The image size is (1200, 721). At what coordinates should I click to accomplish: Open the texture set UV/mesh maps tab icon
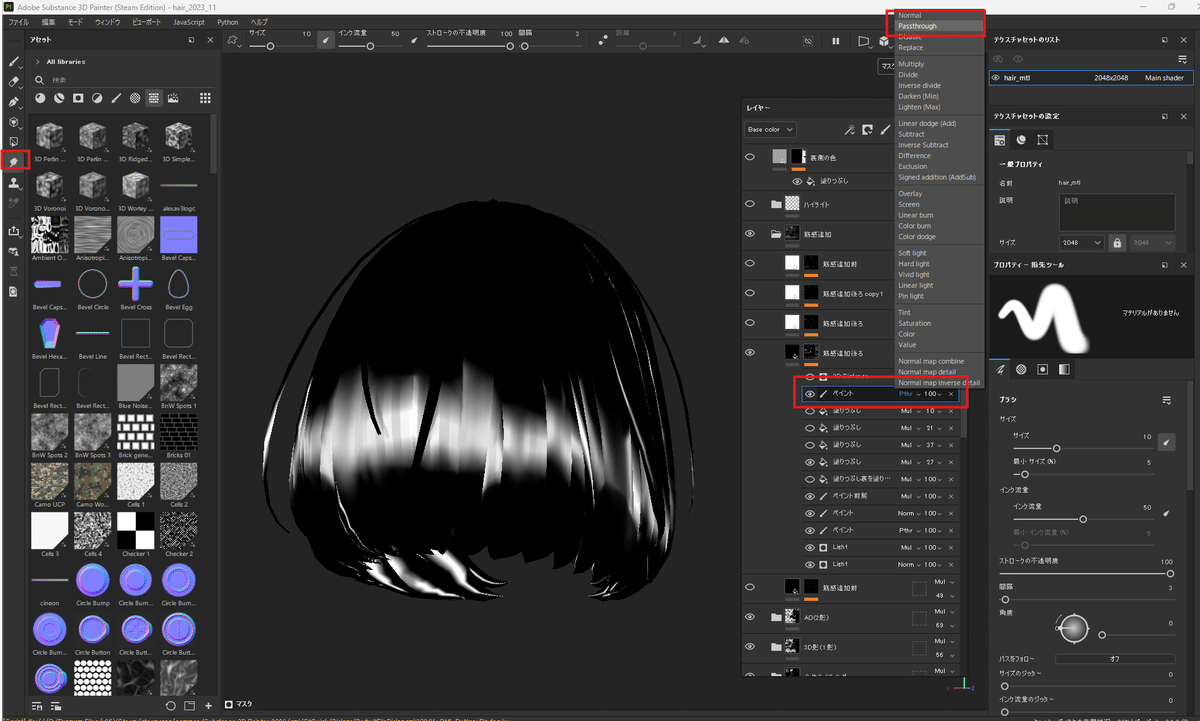pyautogui.click(x=1042, y=140)
